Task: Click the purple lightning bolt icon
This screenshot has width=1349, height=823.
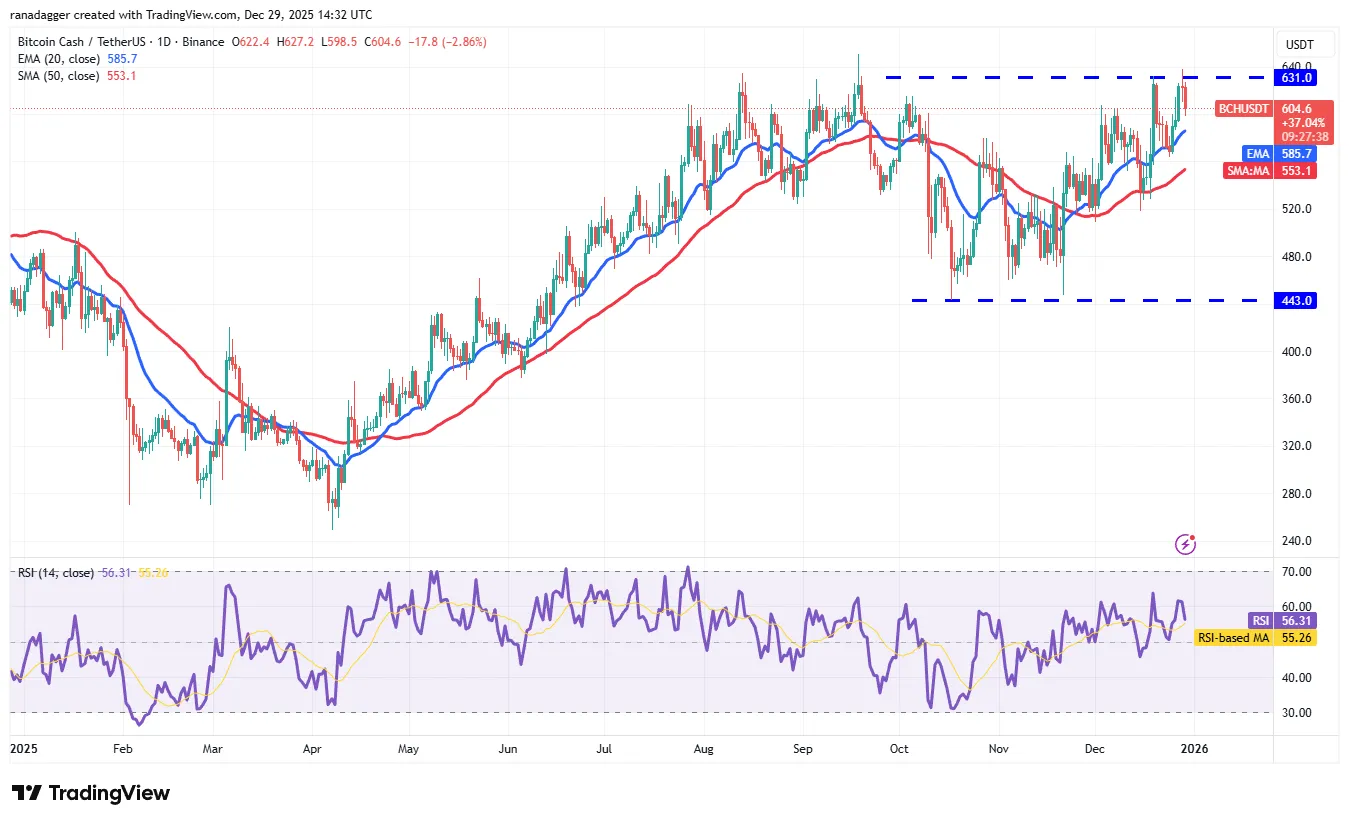Action: [x=1185, y=544]
